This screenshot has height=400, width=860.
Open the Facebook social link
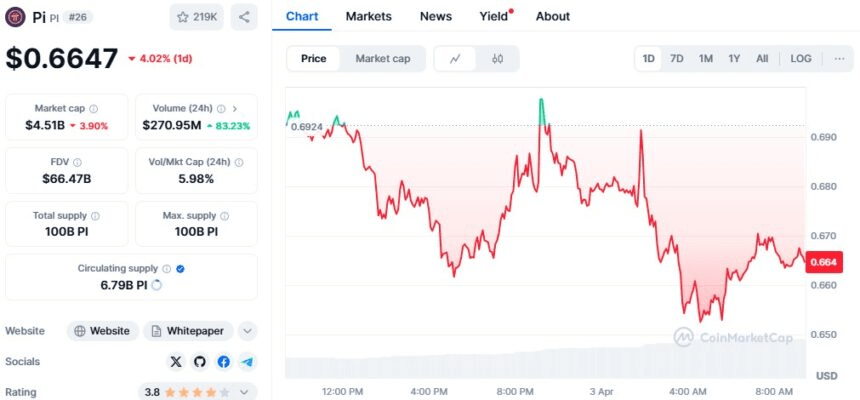point(223,361)
